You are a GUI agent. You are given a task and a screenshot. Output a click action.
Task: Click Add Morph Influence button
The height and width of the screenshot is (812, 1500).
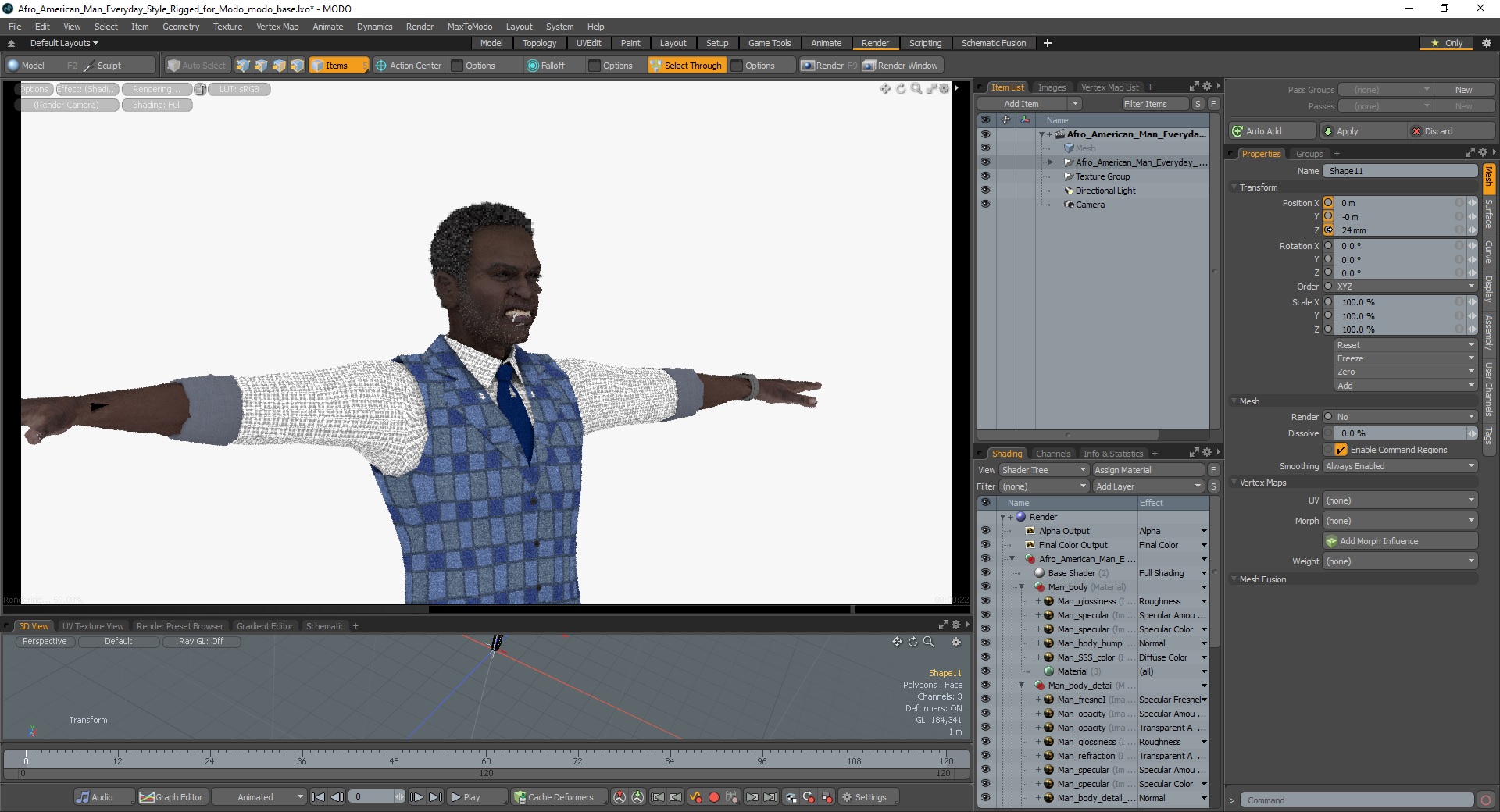coord(1400,541)
